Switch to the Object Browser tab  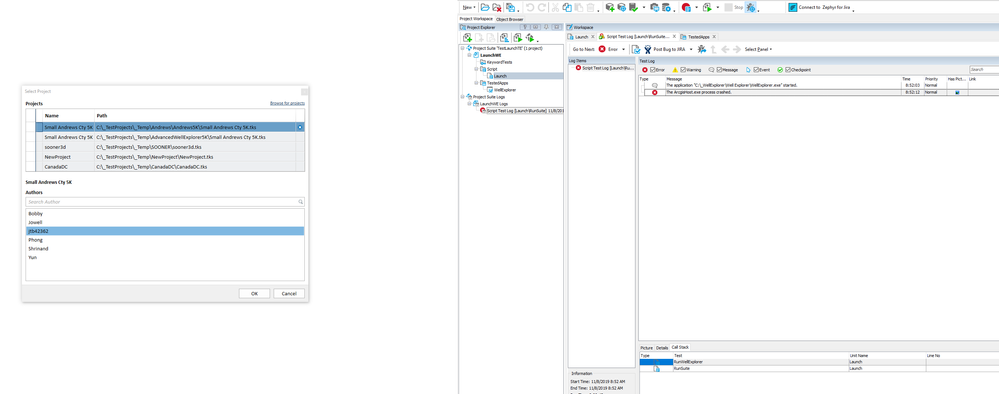(x=510, y=19)
